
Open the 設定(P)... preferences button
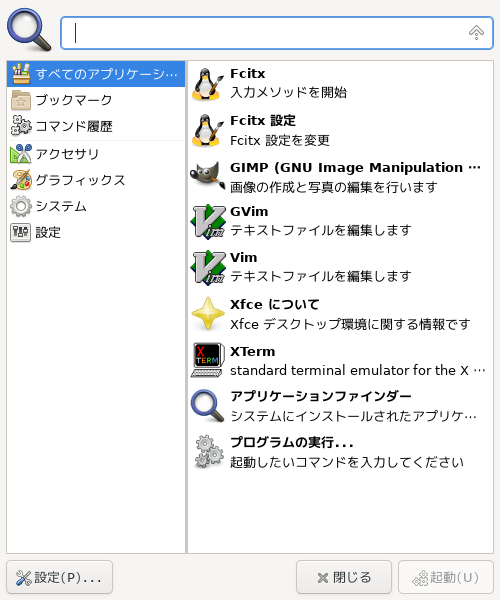[x=59, y=577]
